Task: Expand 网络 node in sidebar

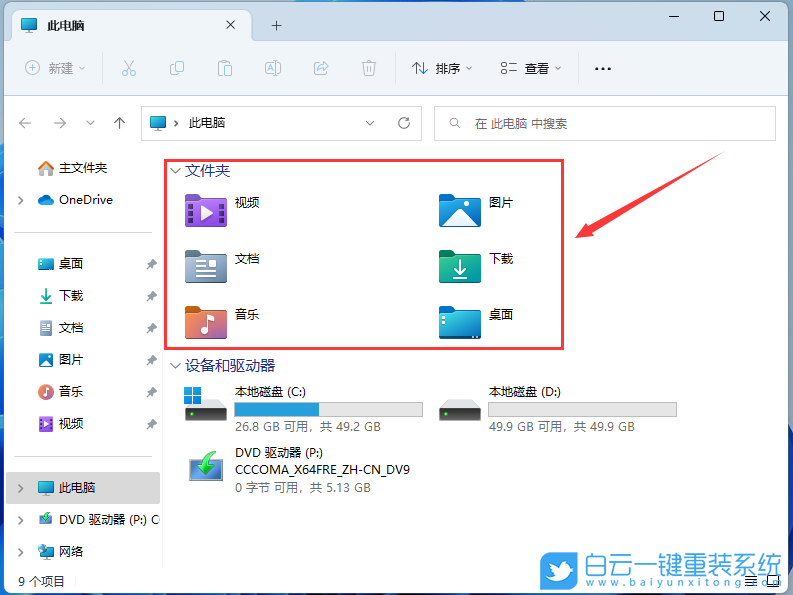Action: tap(20, 552)
